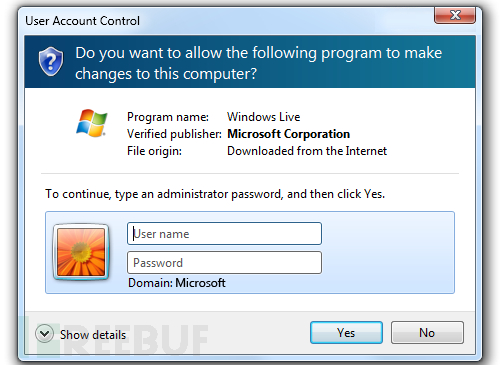The height and width of the screenshot is (365, 500).
Task: Close the User Account Control dialog
Action: (x=455, y=15)
